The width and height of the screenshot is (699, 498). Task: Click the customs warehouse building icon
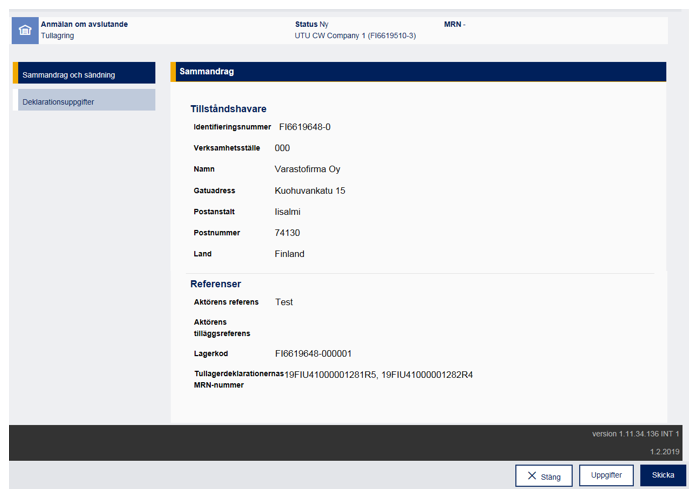pyautogui.click(x=25, y=30)
